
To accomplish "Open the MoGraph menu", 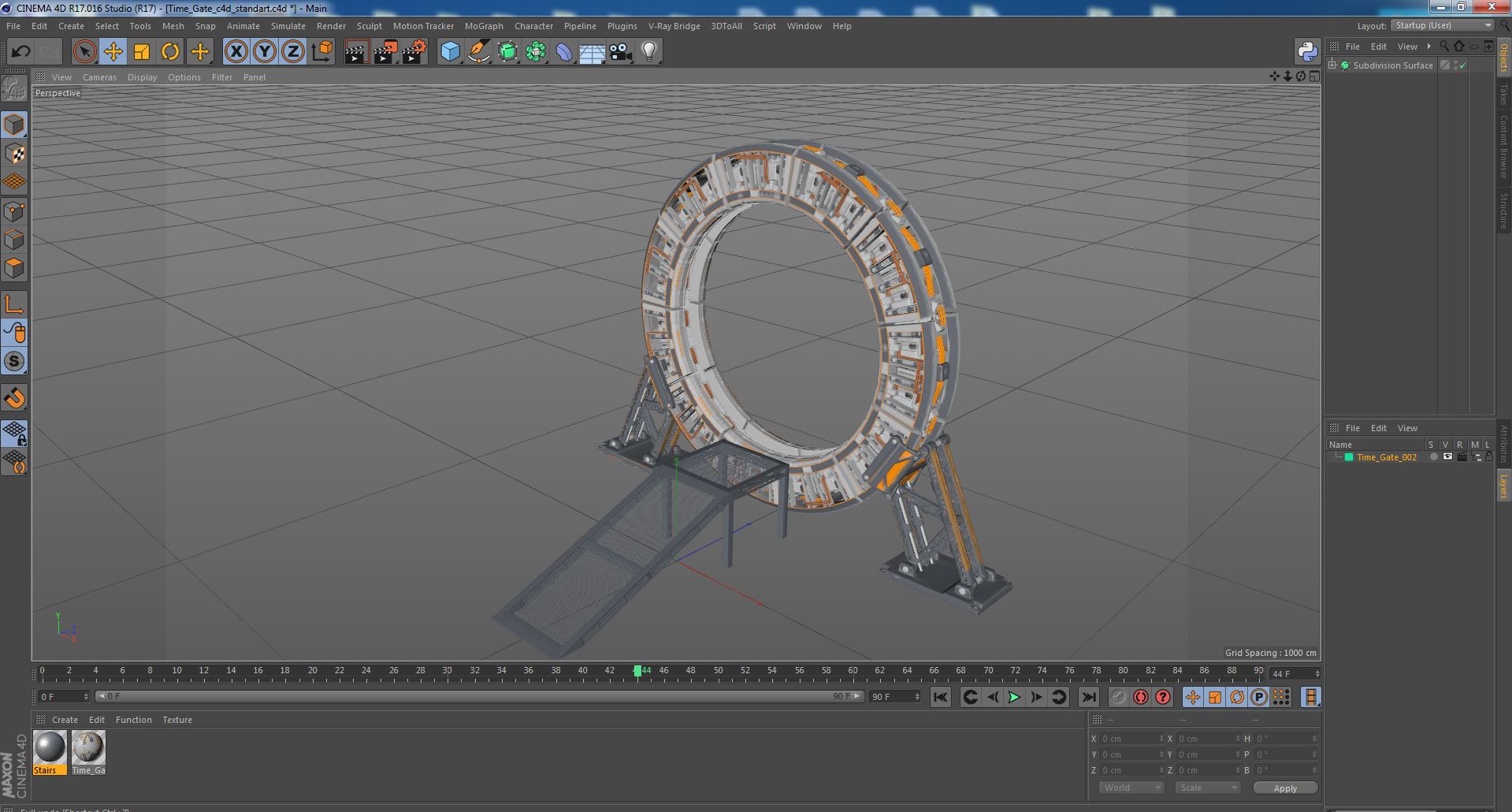I will pos(484,26).
